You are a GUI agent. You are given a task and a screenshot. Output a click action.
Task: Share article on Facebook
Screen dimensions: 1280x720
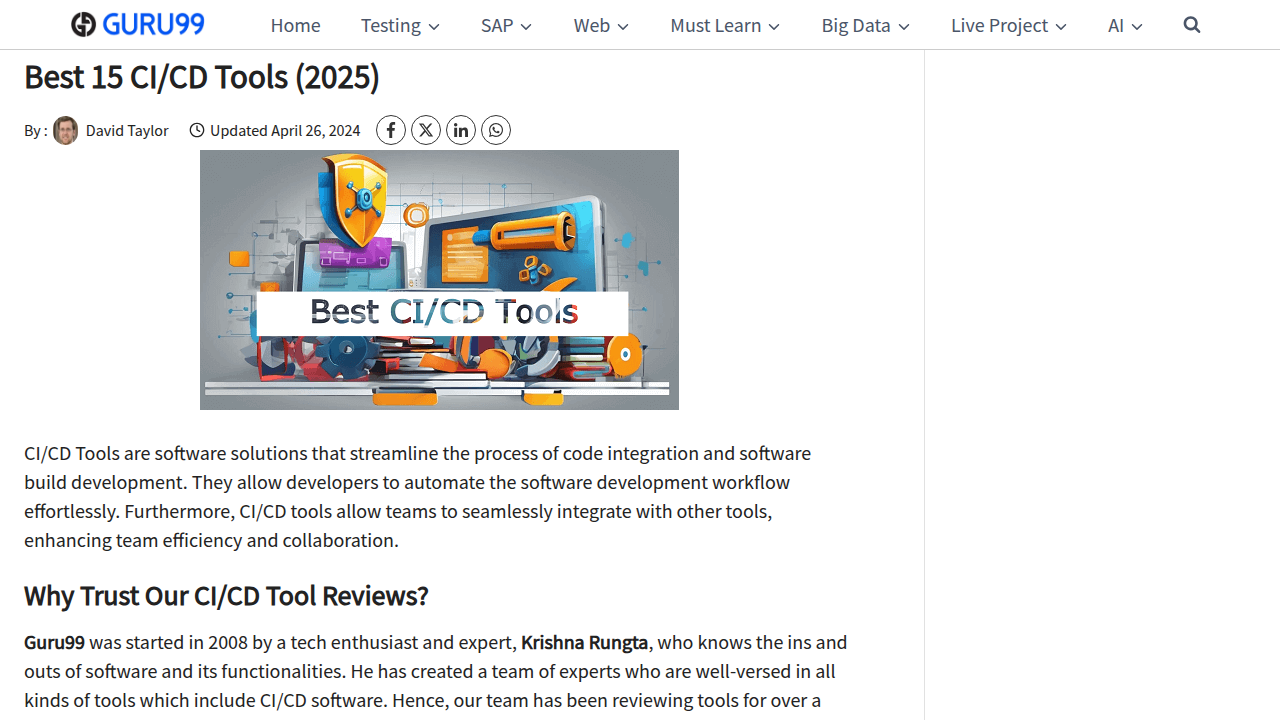point(391,130)
